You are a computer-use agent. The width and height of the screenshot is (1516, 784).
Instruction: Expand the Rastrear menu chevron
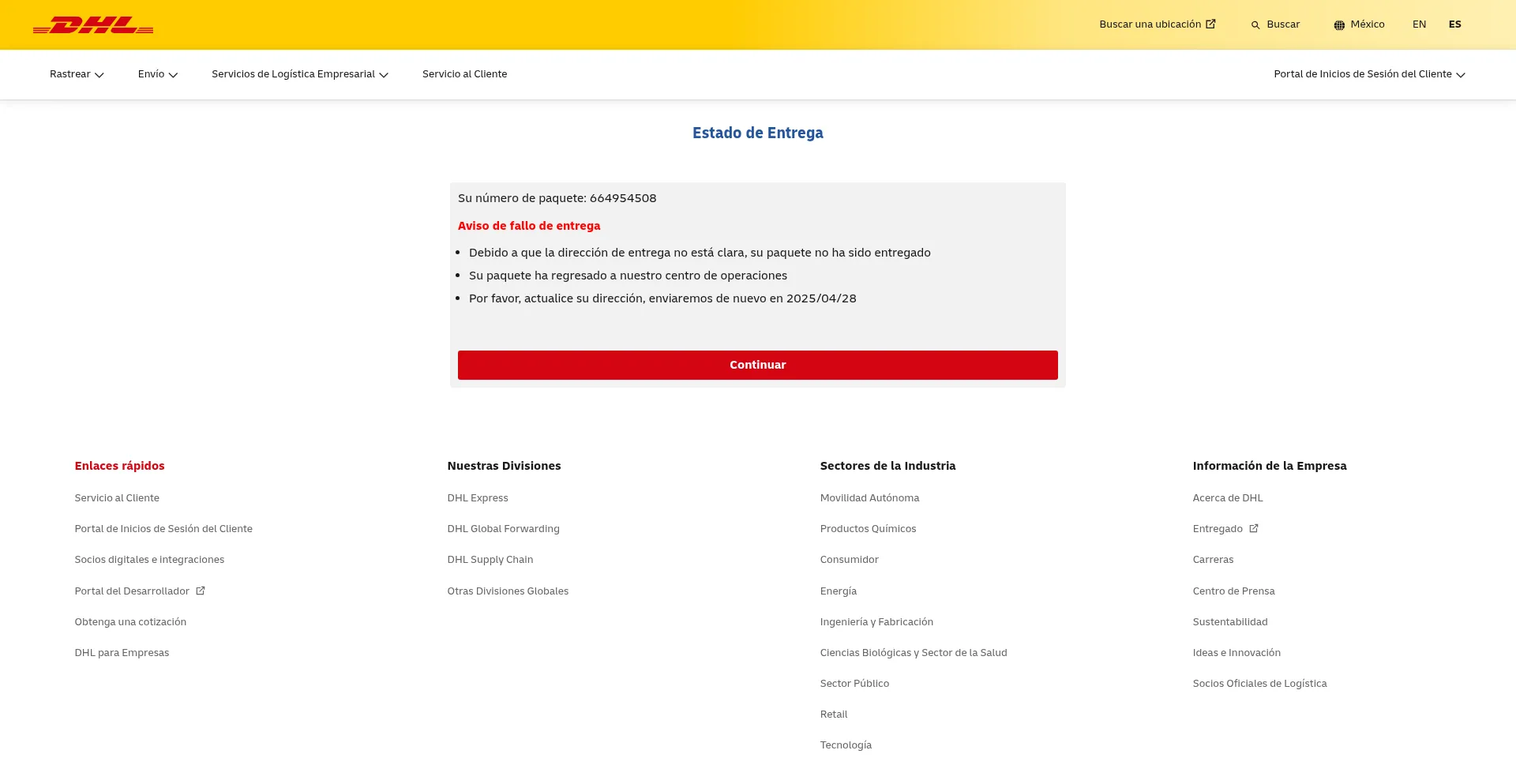(99, 75)
